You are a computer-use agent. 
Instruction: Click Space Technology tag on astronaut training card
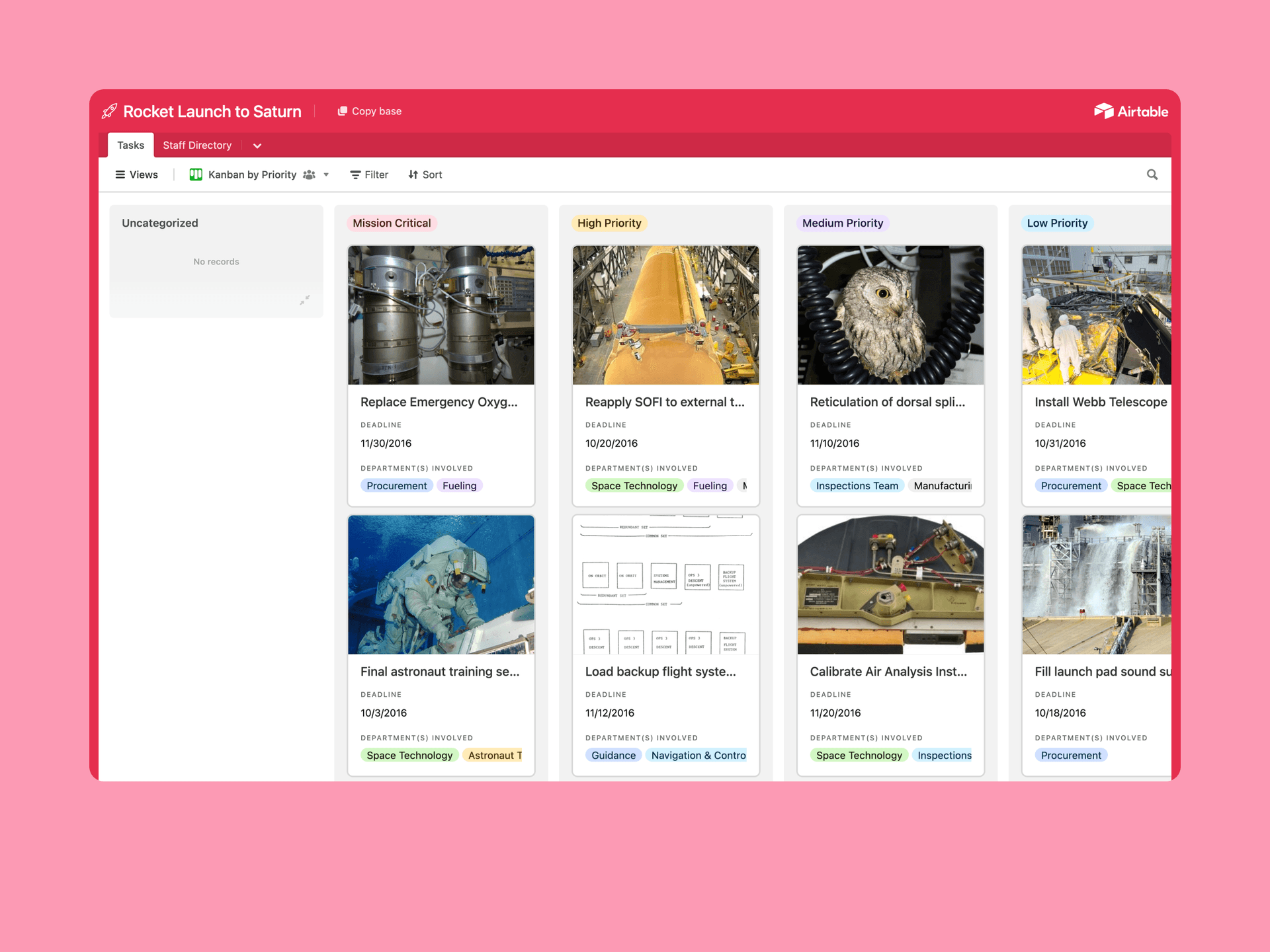point(409,756)
